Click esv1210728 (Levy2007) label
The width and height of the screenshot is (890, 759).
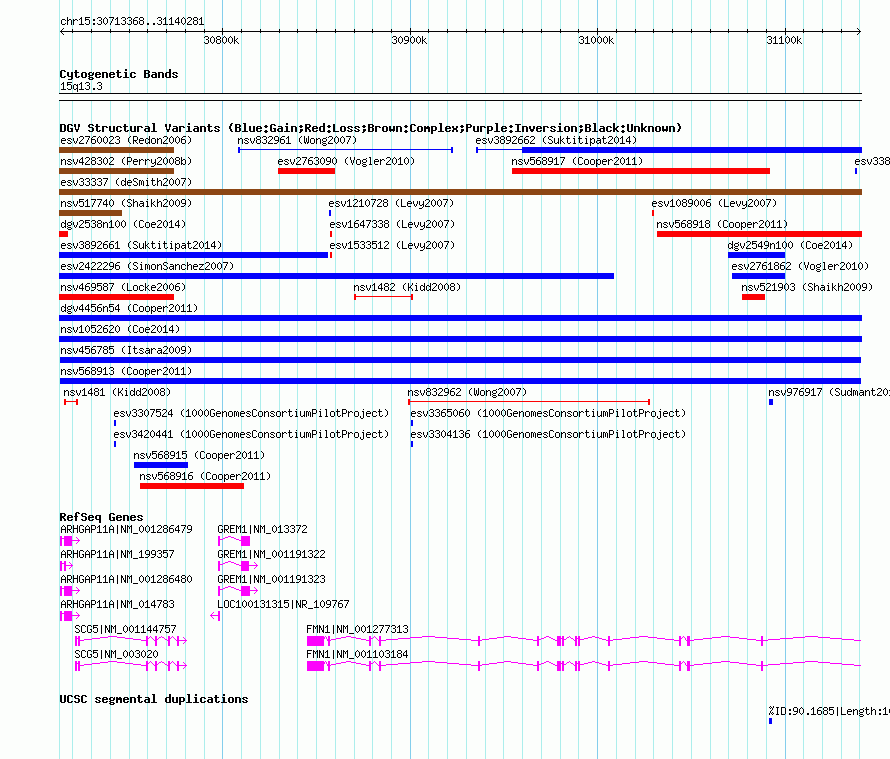[x=391, y=203]
